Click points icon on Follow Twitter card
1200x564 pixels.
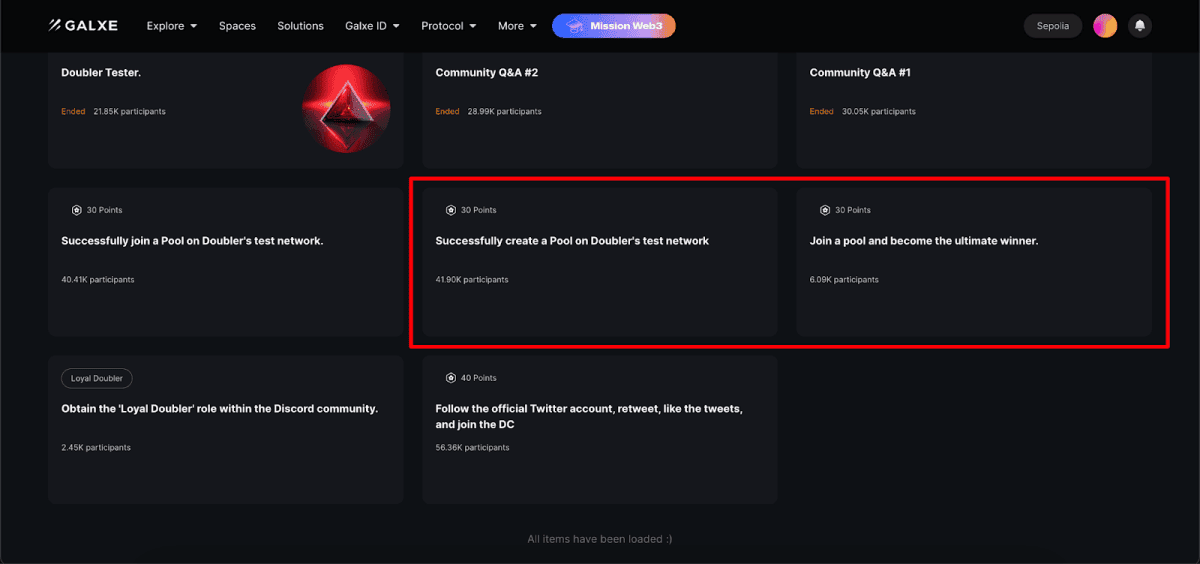coord(450,378)
